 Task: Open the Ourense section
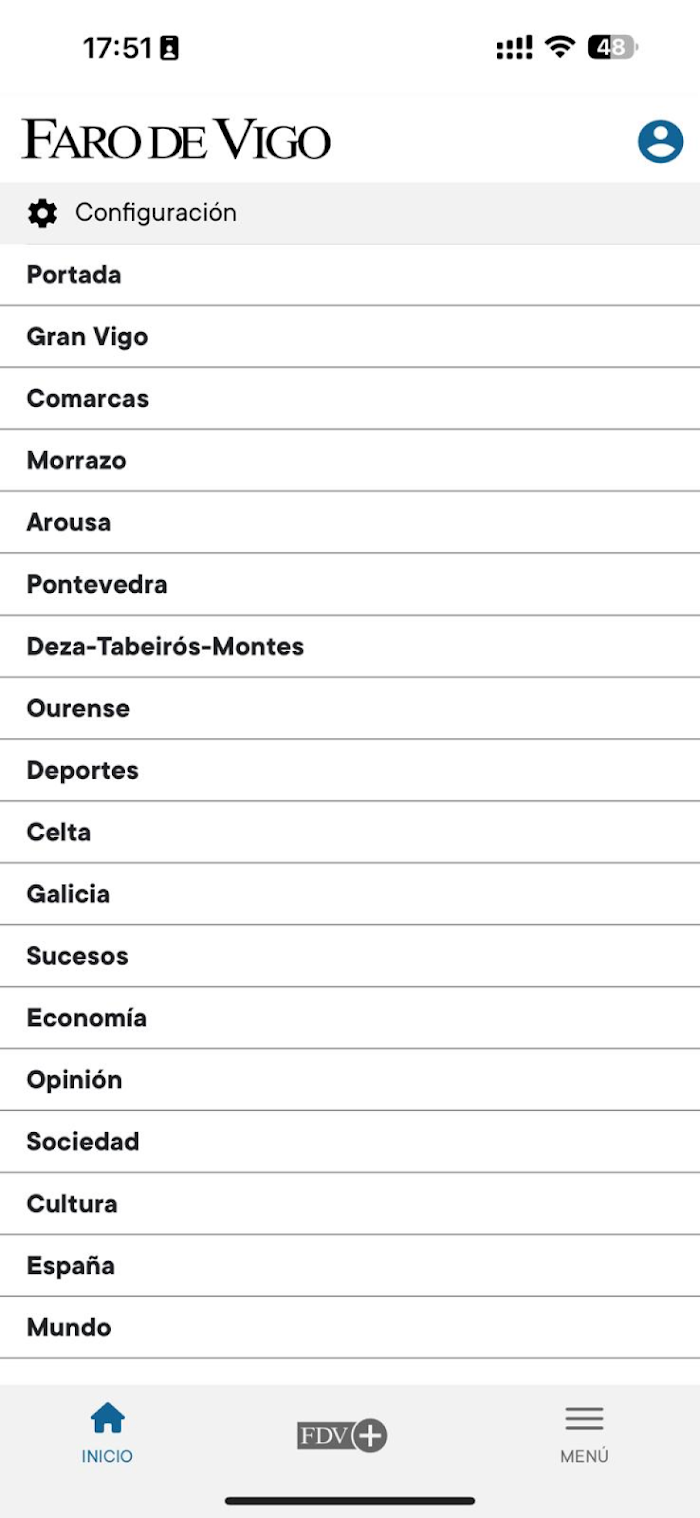(350, 709)
